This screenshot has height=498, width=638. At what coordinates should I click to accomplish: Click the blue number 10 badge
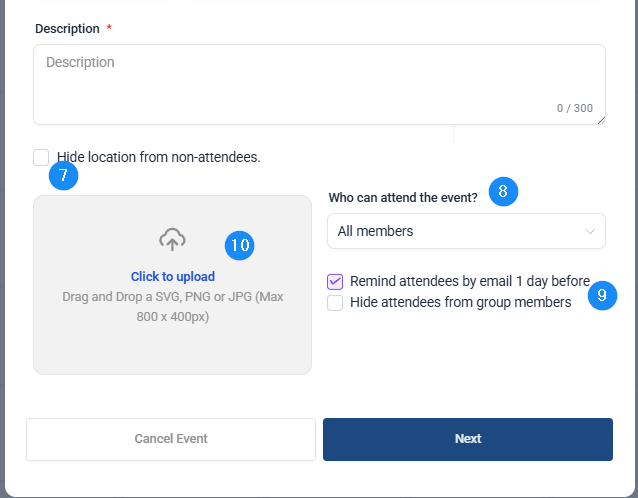[x=239, y=245]
